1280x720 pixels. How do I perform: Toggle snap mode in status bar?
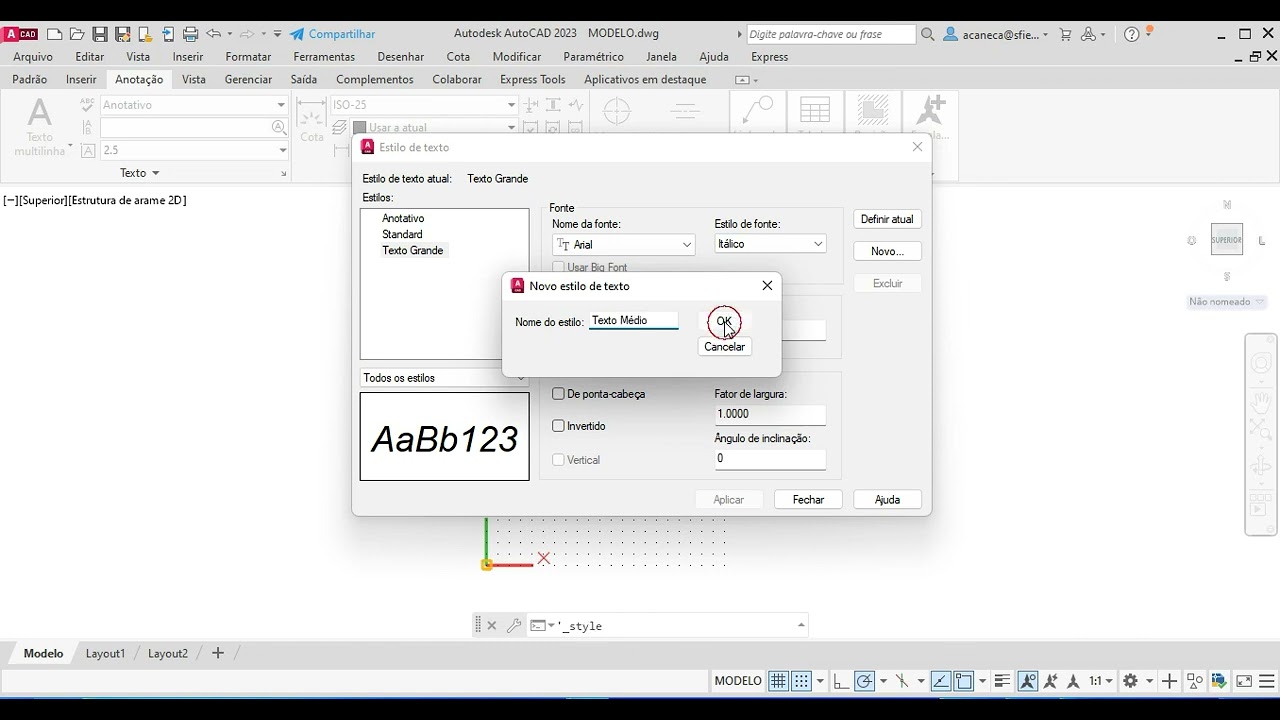tap(802, 681)
